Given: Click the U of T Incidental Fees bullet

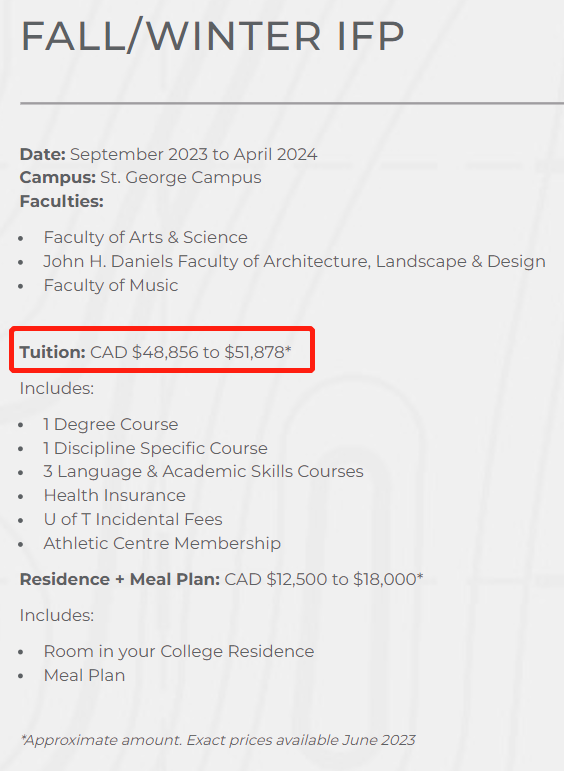Looking at the screenshot, I should click(x=133, y=519).
